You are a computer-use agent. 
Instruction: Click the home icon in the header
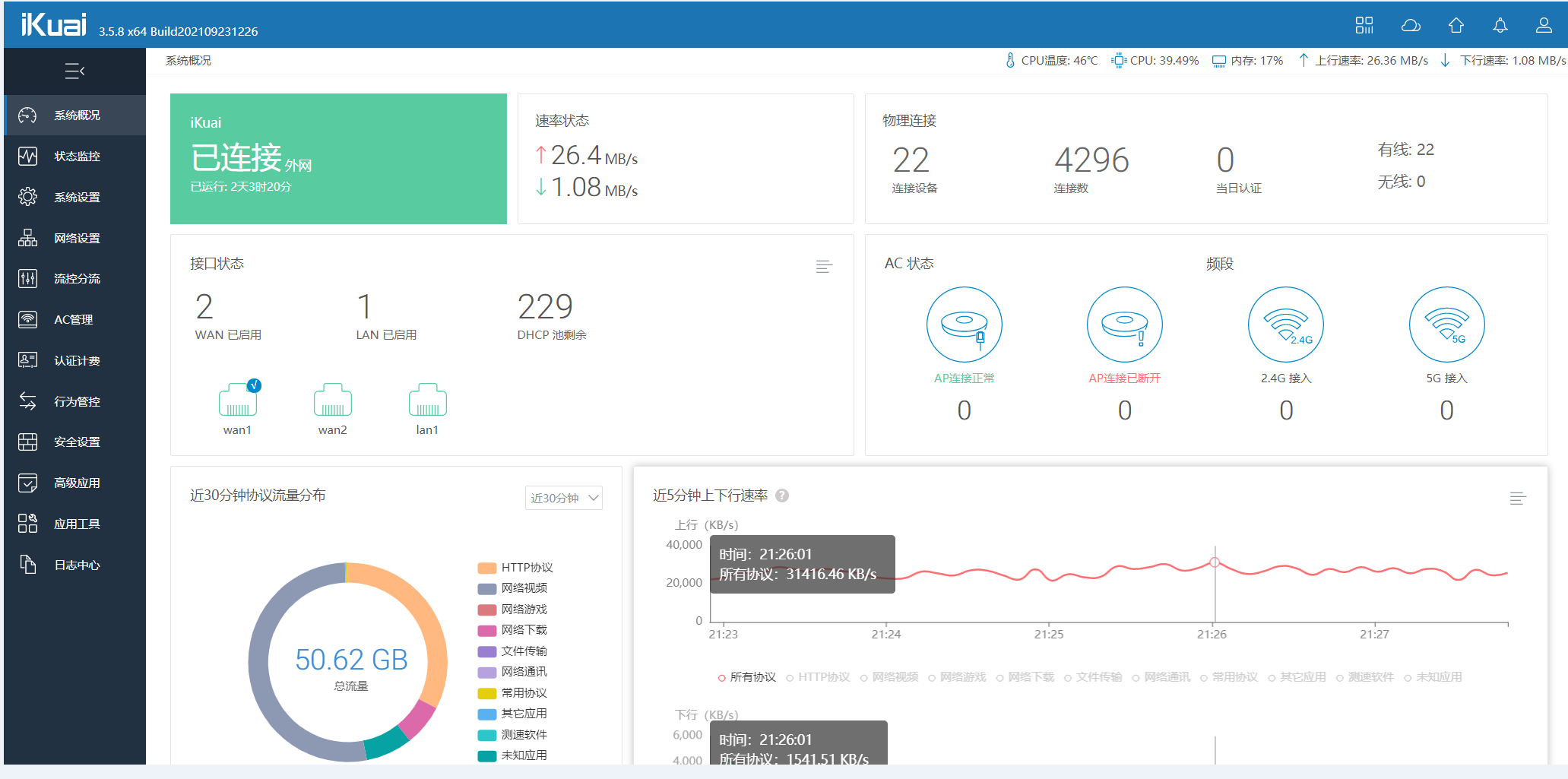[x=1456, y=25]
